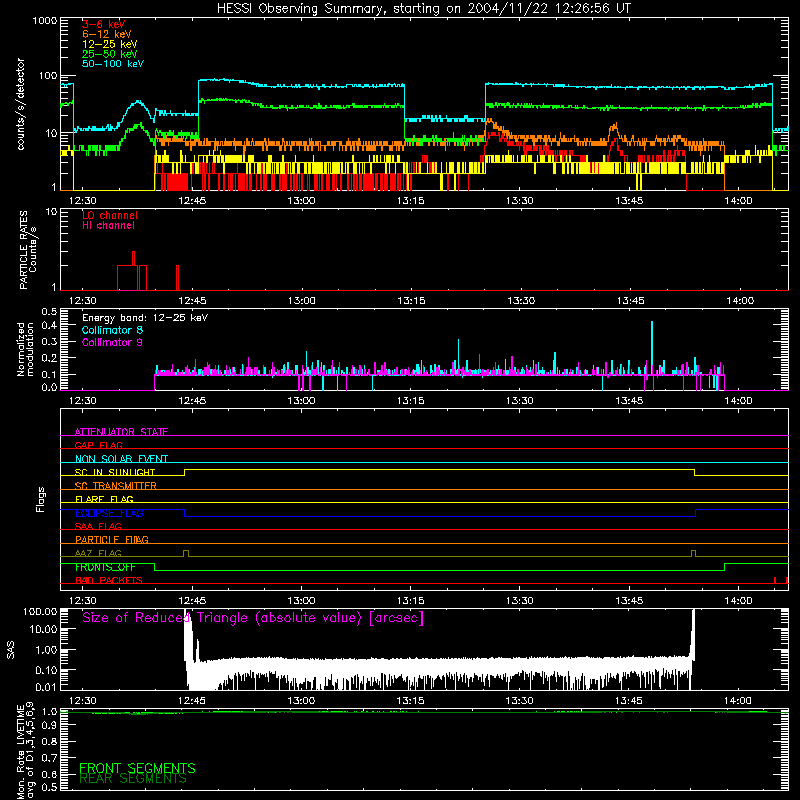Click the green FRONTS_OFF label
800x800 pixels.
click(105, 567)
